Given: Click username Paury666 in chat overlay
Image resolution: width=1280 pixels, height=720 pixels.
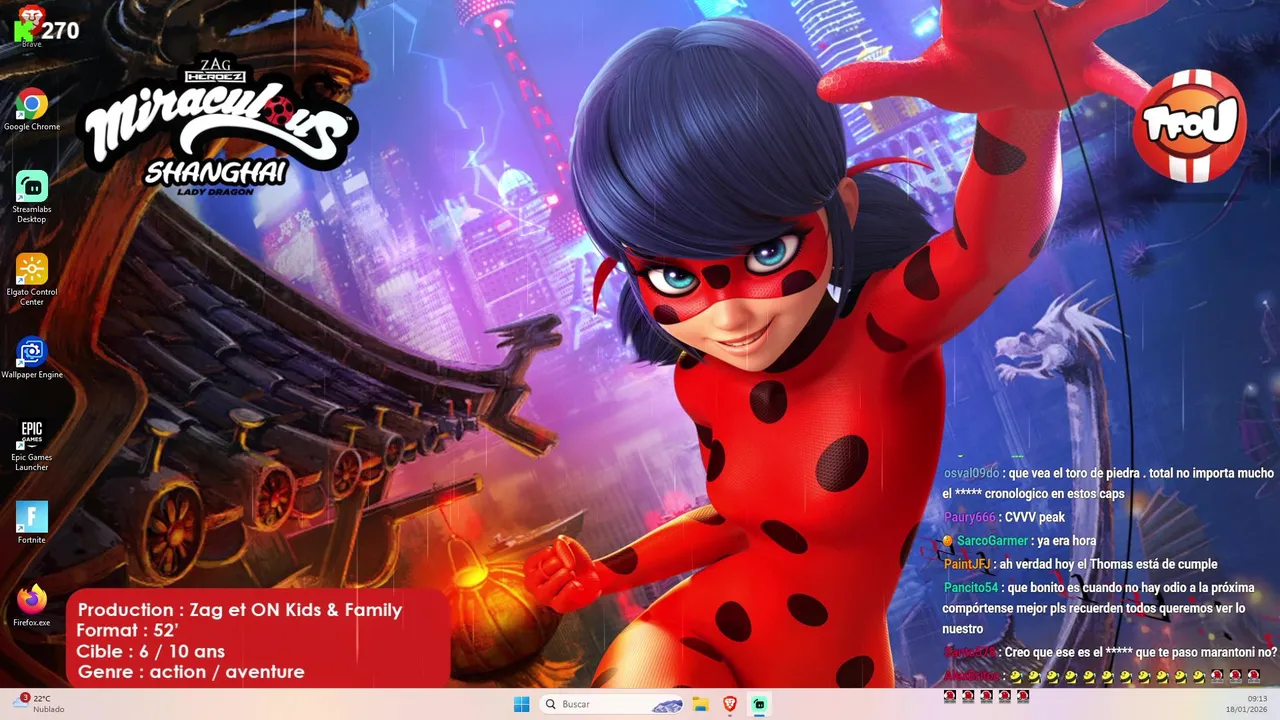Looking at the screenshot, I should click(969, 517).
